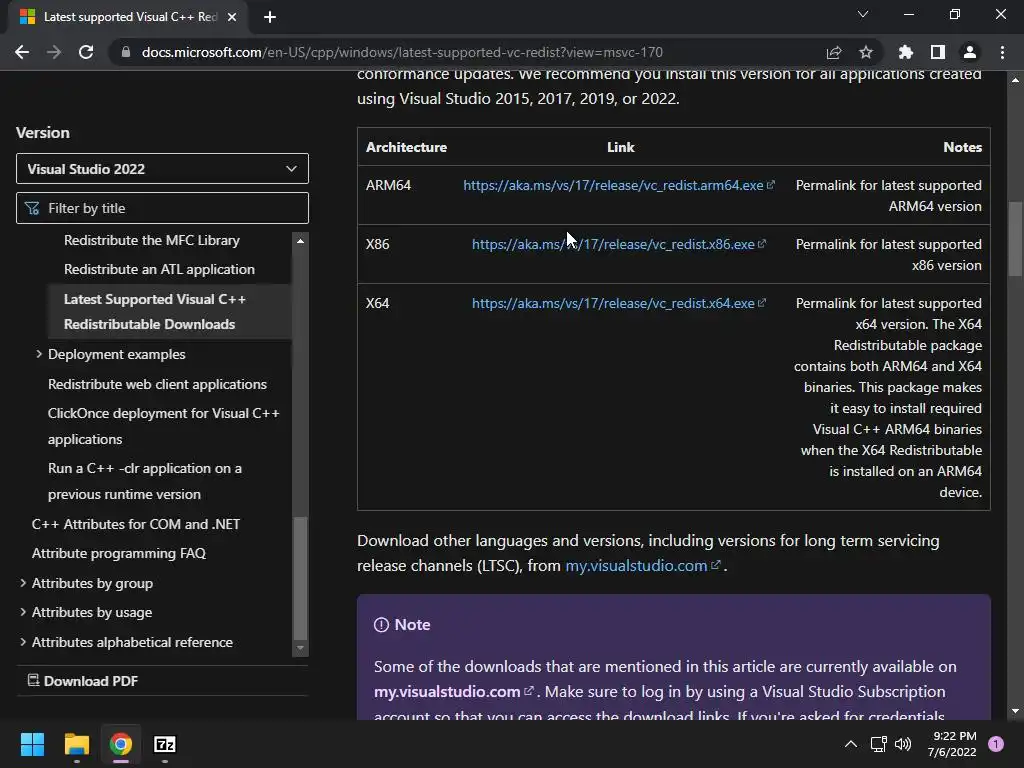Open Redistribute an ATL application article
The image size is (1024, 768).
pos(159,269)
